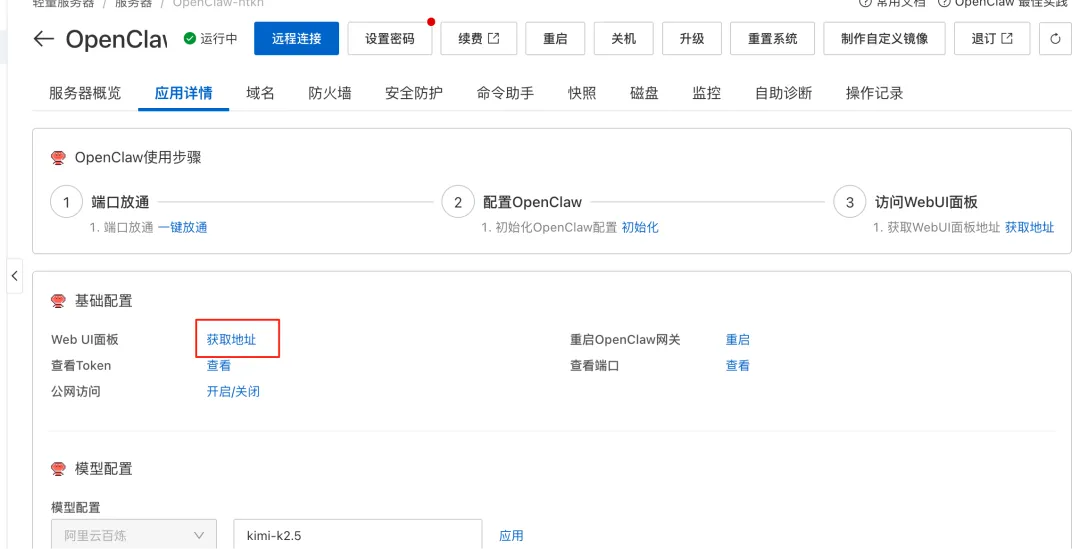The height and width of the screenshot is (549, 1080).
Task: Open the 阿里云百炼 provider dropdown
Action: [x=134, y=535]
